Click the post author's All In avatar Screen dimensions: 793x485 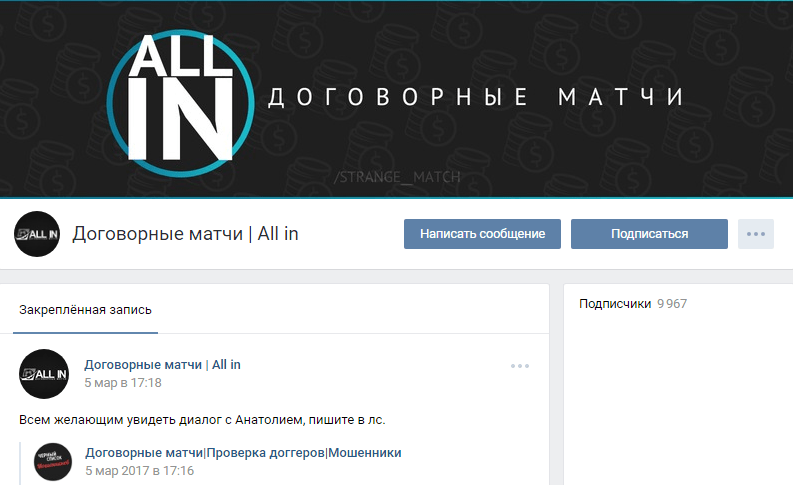coord(44,374)
